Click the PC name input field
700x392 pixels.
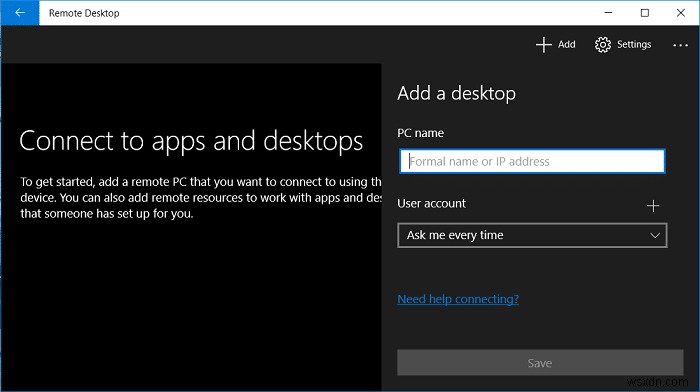532,161
